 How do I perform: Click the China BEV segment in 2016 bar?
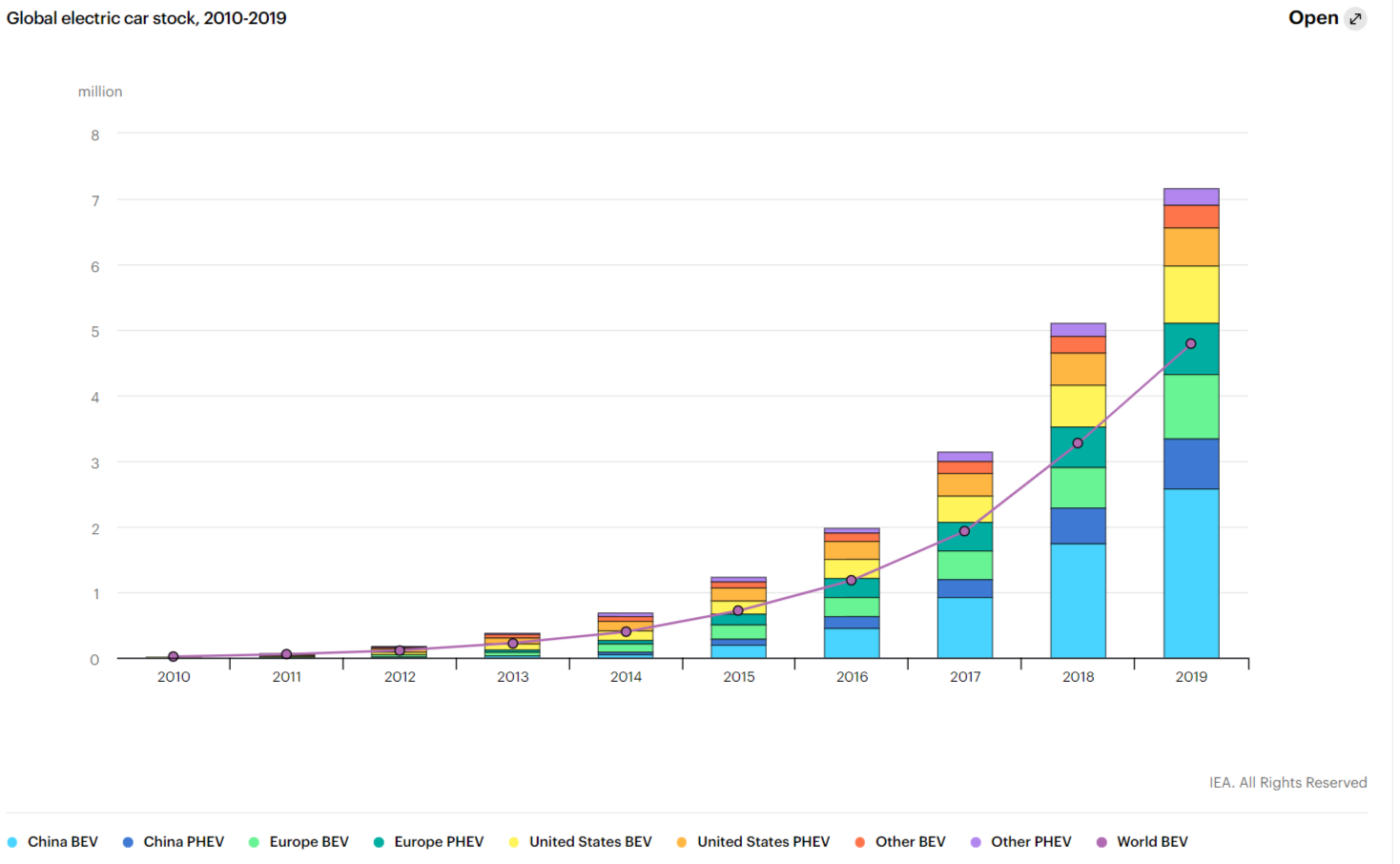pos(852,643)
